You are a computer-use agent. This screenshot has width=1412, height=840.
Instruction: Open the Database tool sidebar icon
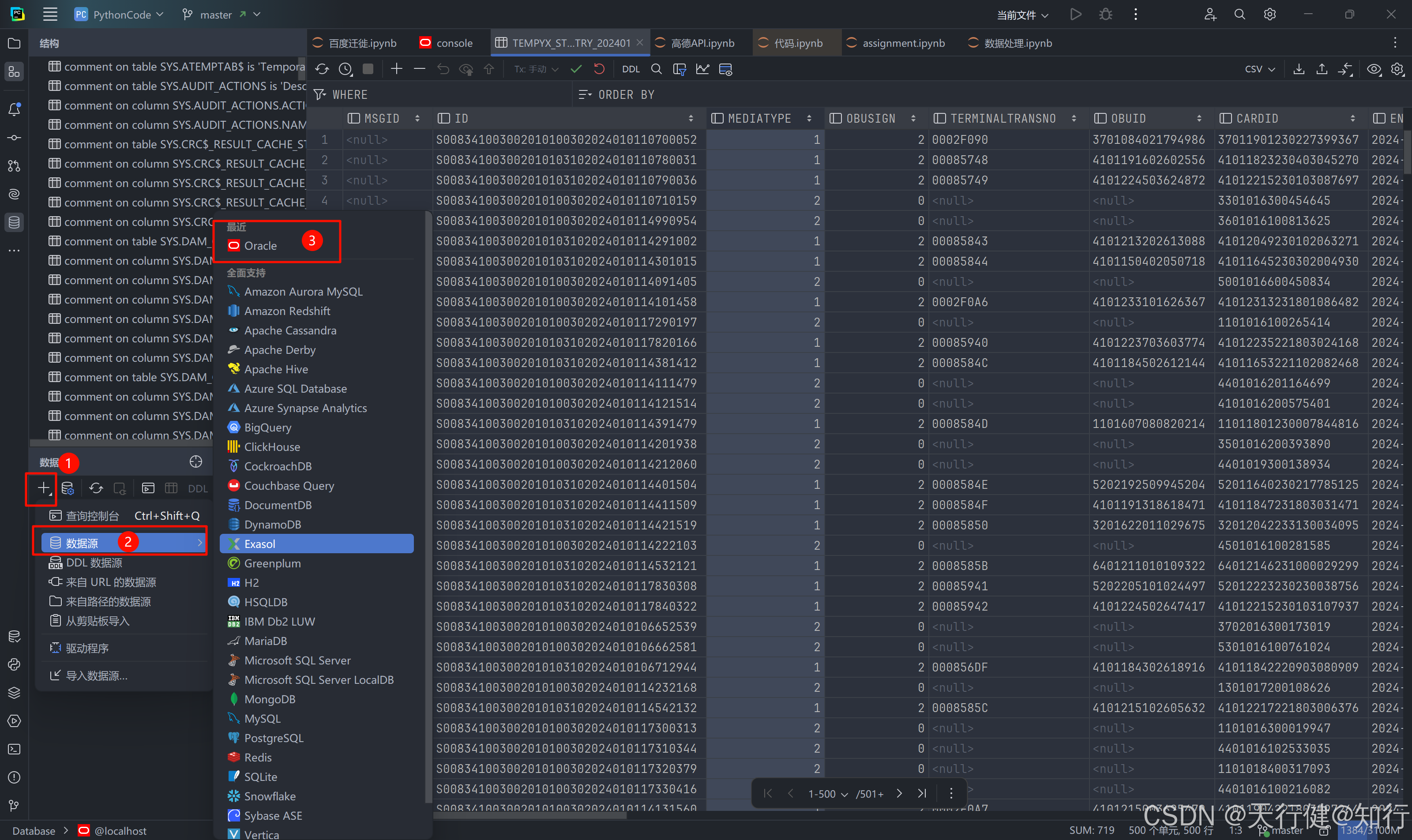pos(14,222)
